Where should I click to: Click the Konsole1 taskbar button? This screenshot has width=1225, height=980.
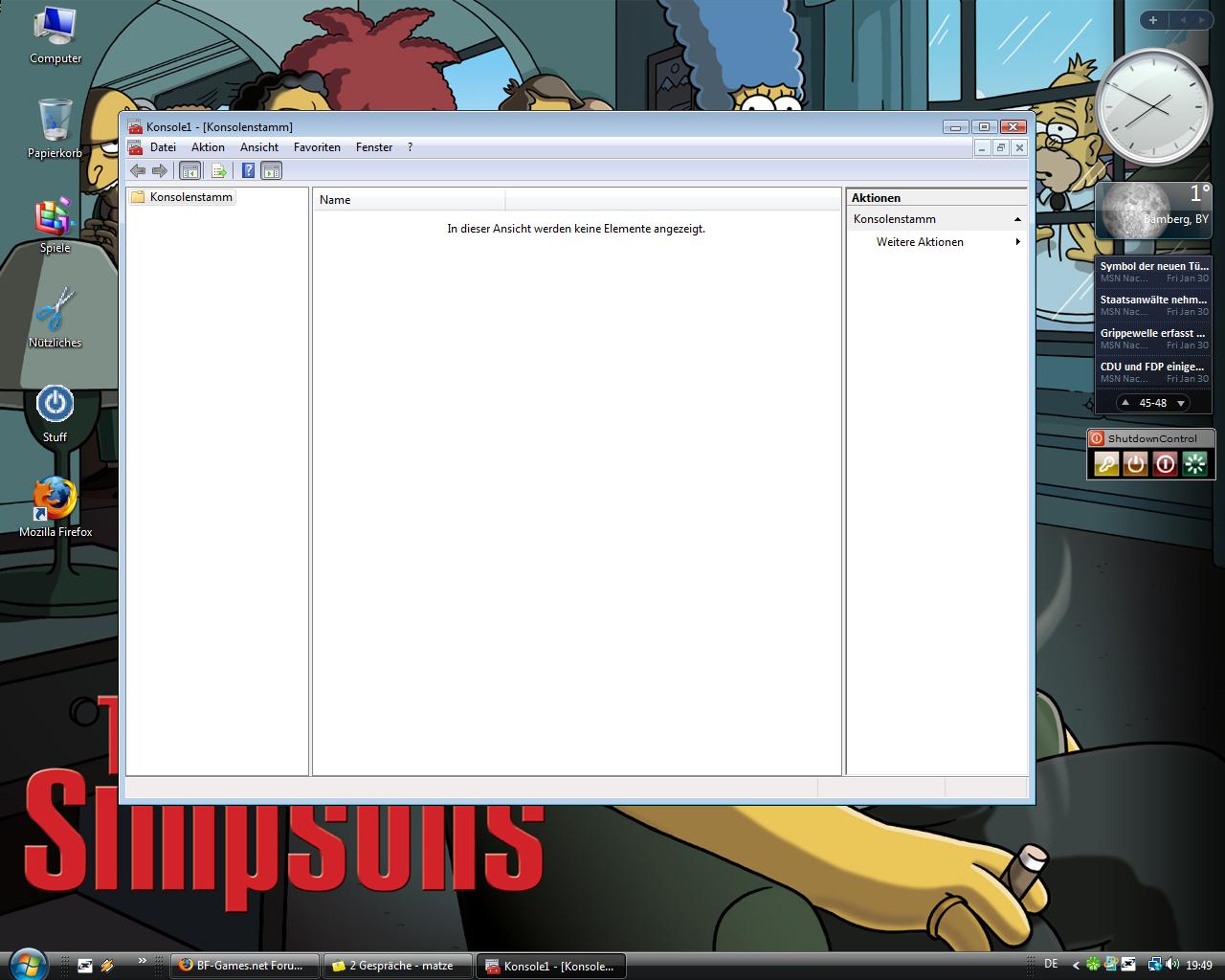click(x=552, y=966)
